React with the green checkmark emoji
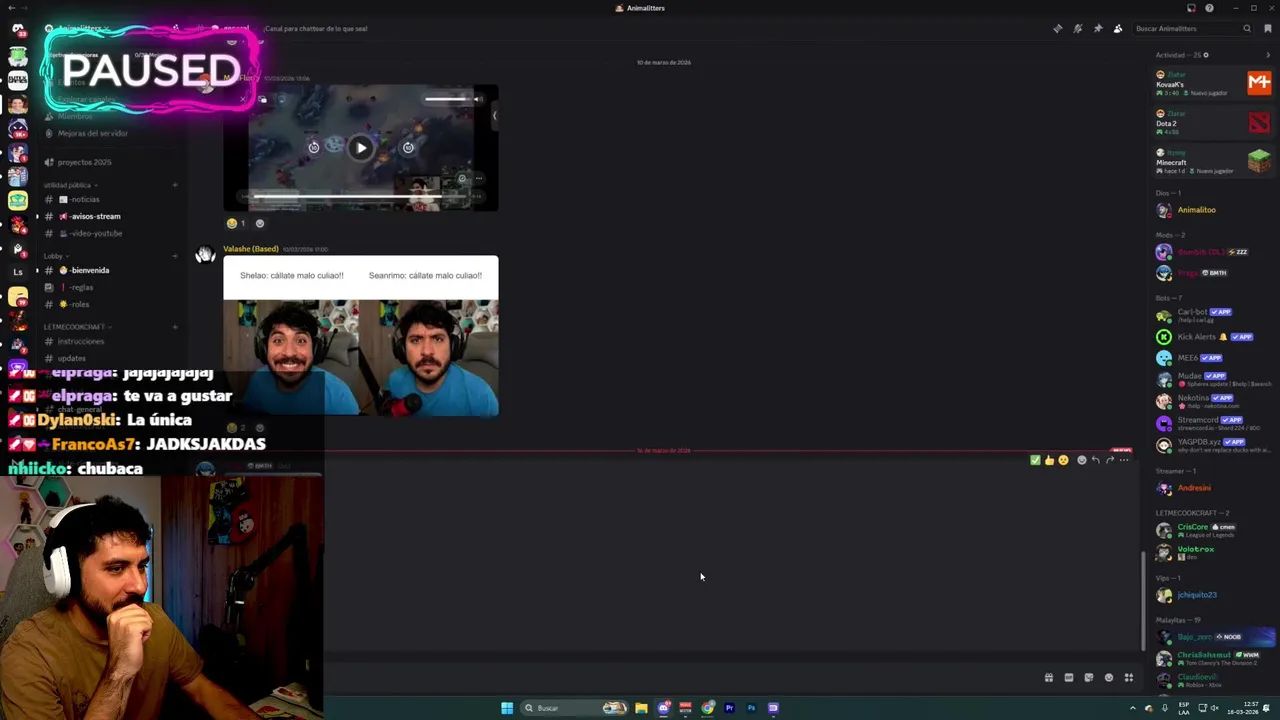 tap(1035, 460)
